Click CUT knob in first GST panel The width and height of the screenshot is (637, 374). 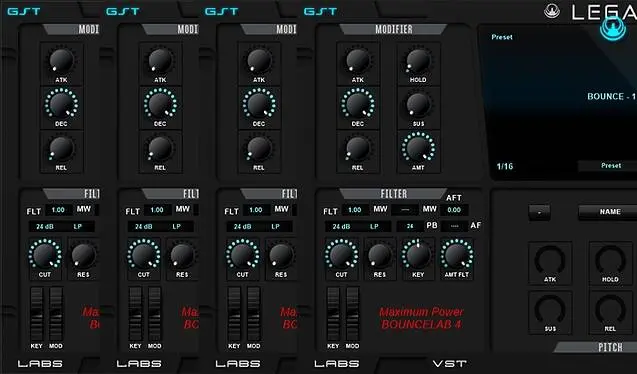tap(45, 255)
